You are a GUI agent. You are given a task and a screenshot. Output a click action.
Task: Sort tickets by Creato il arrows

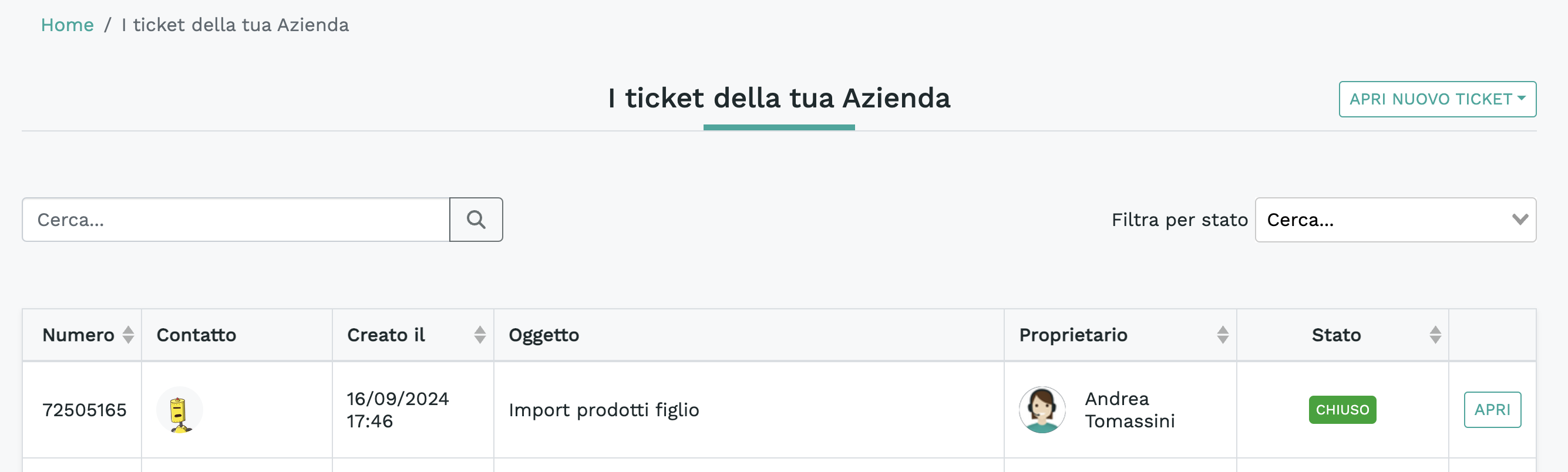[x=480, y=335]
